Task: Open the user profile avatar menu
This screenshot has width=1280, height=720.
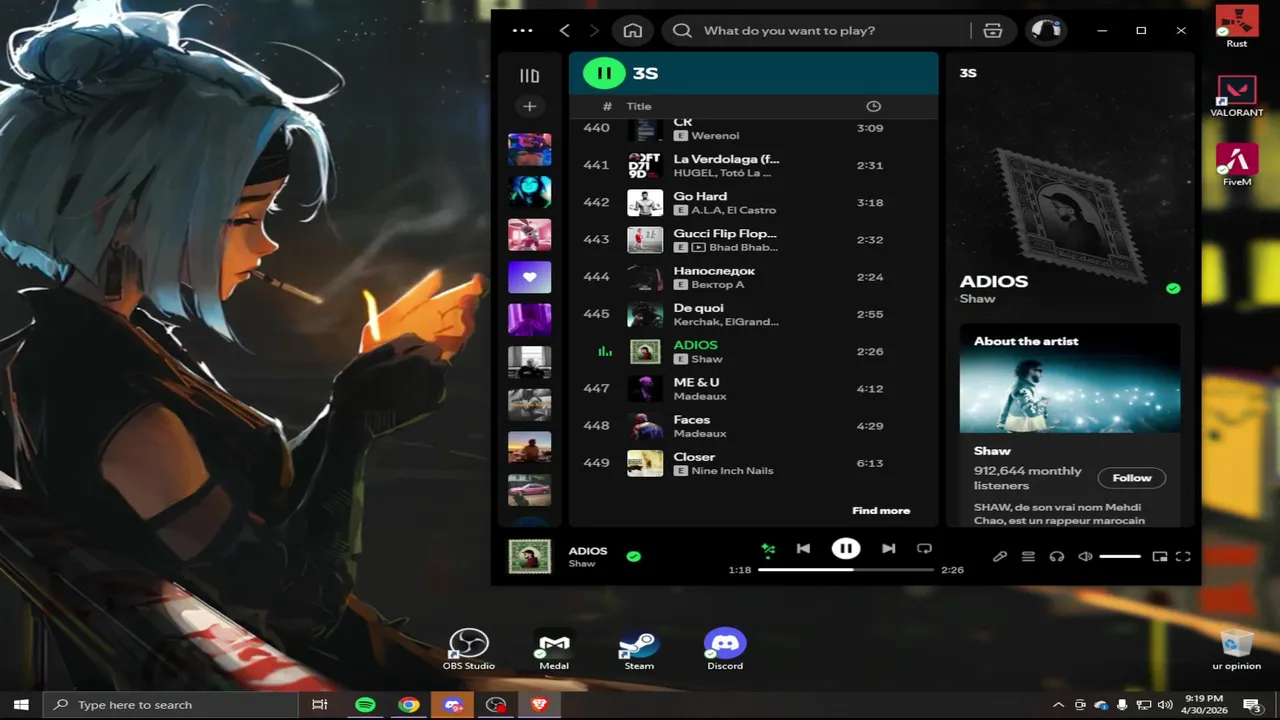Action: click(1046, 30)
